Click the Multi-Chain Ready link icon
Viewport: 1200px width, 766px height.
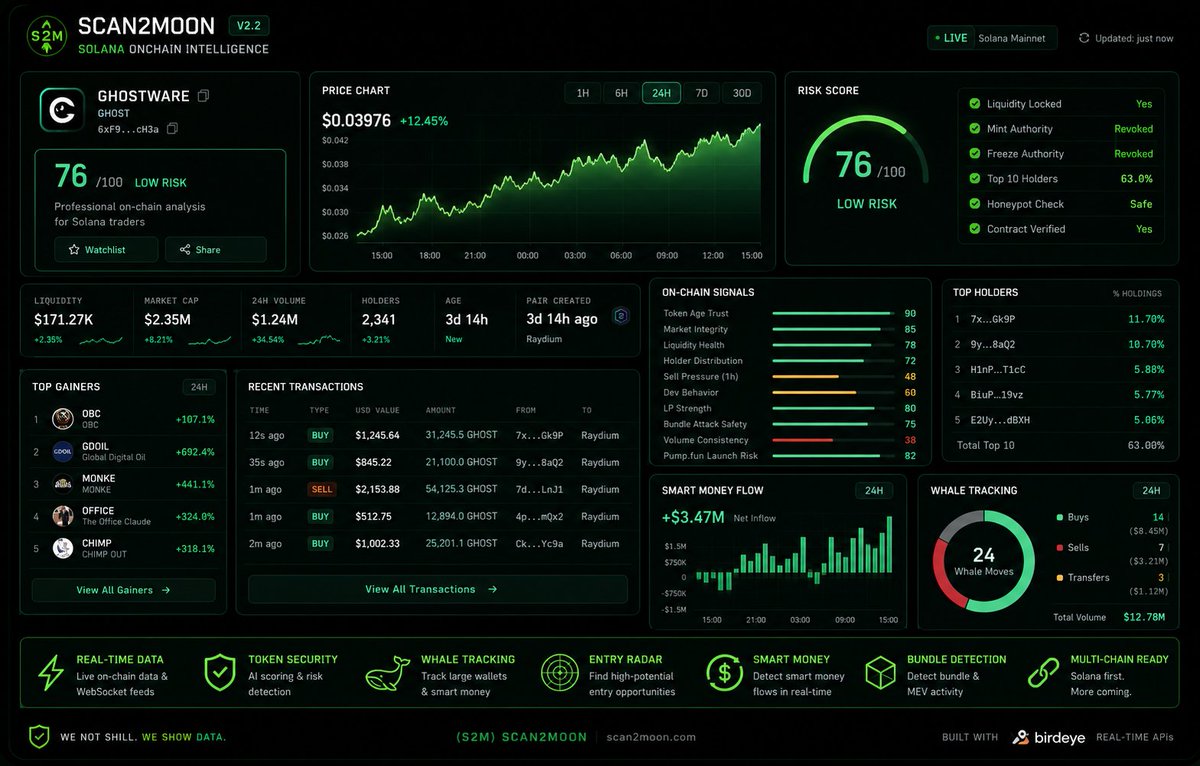pyautogui.click(x=1044, y=674)
